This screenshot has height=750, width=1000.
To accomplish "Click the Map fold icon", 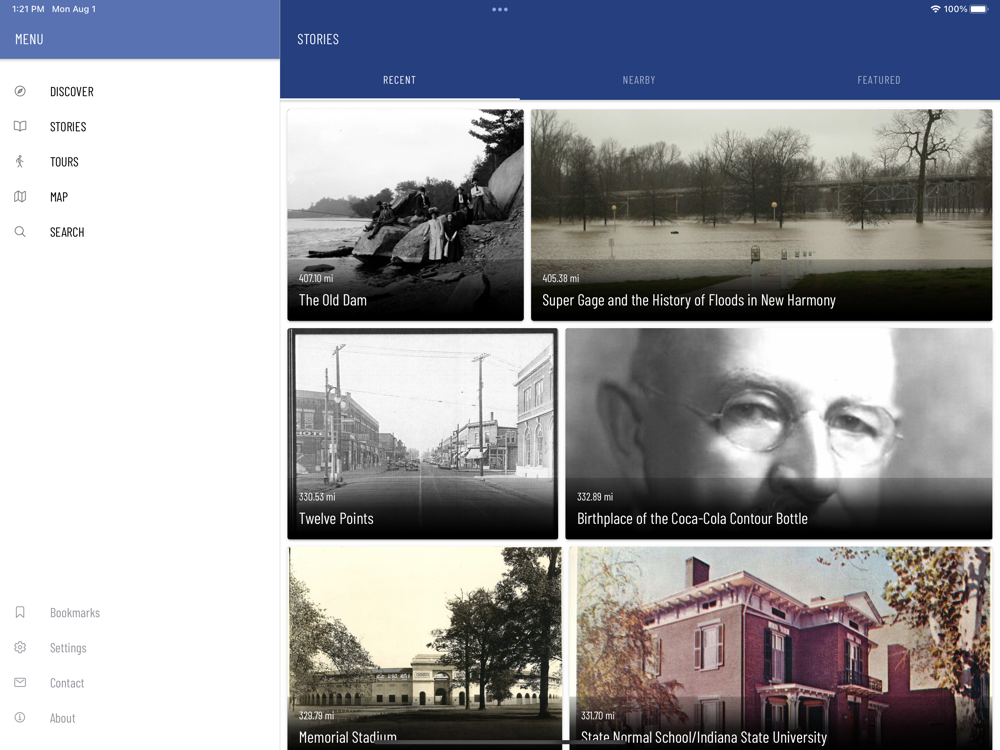I will click(x=20, y=196).
